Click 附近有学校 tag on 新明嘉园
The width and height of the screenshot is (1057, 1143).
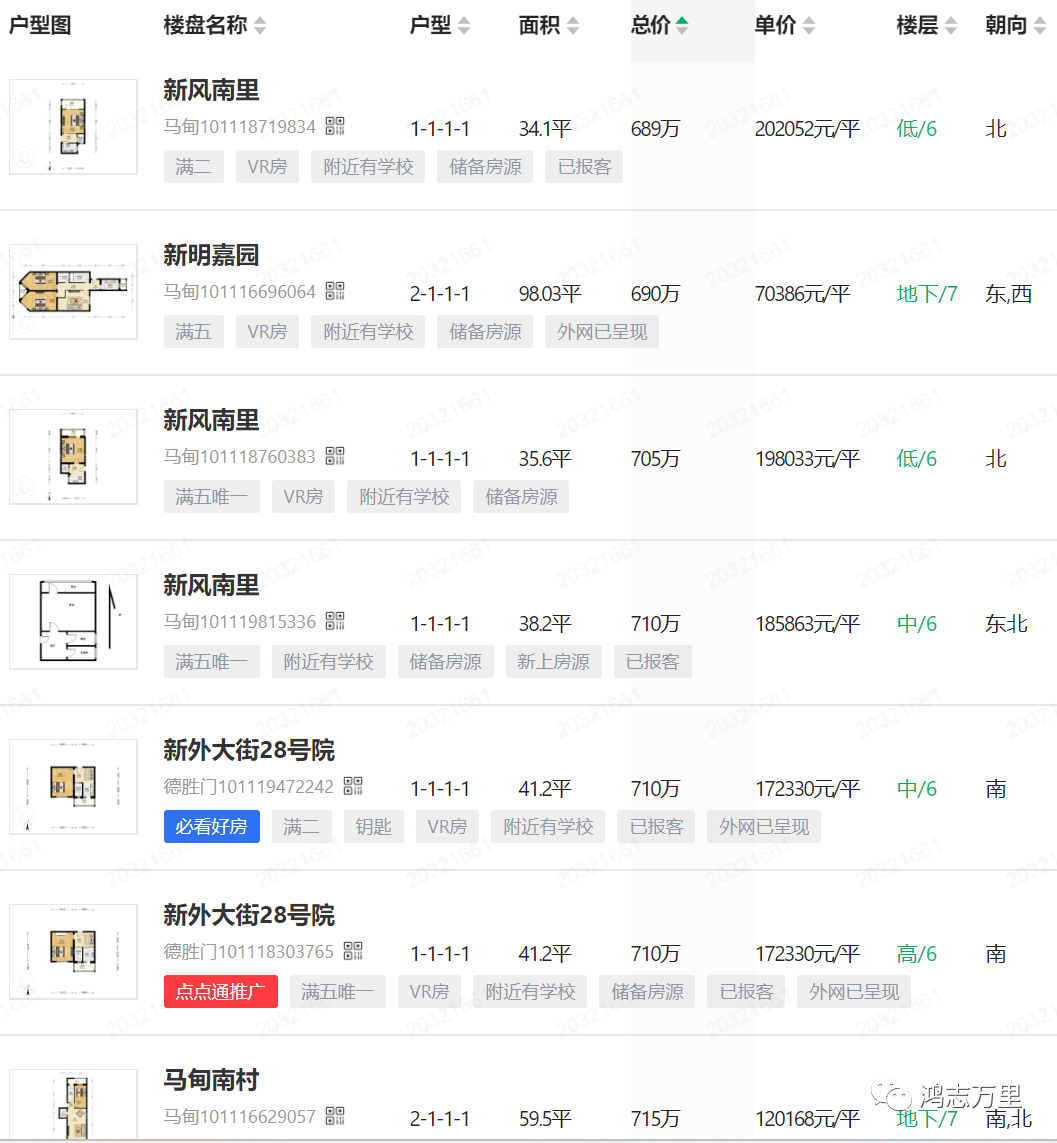click(368, 332)
